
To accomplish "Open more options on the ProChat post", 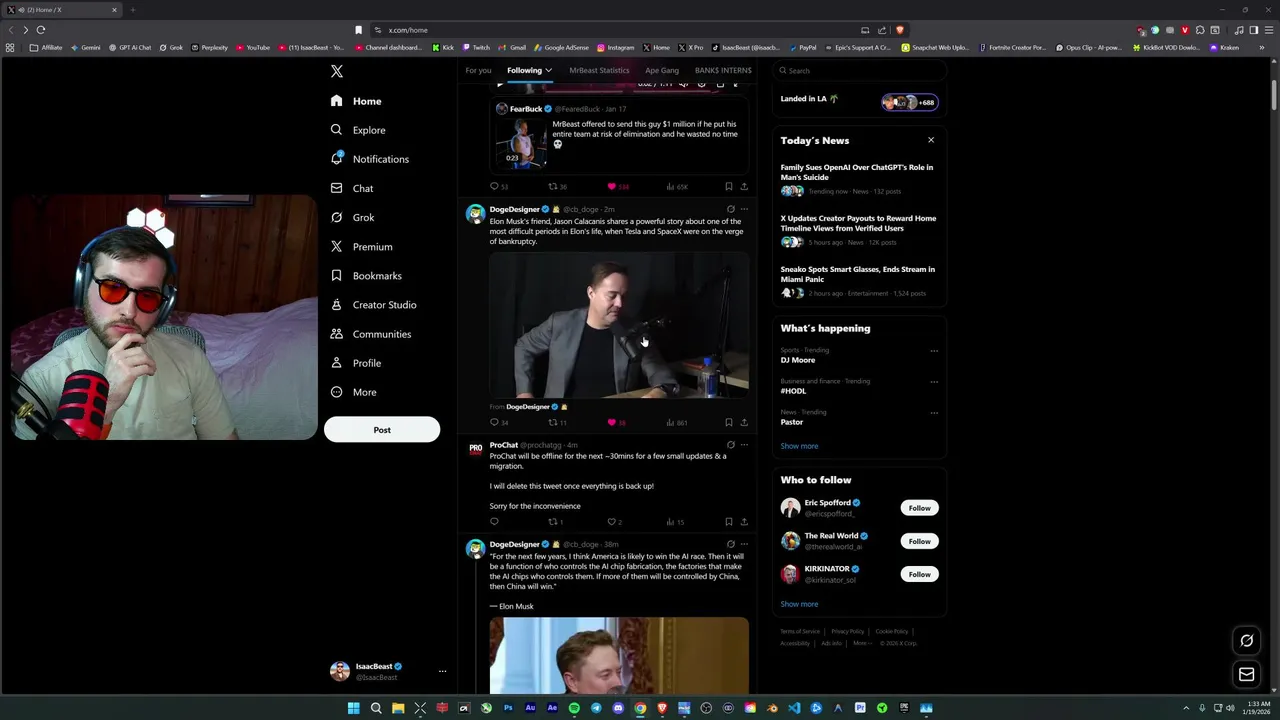I will coord(744,445).
